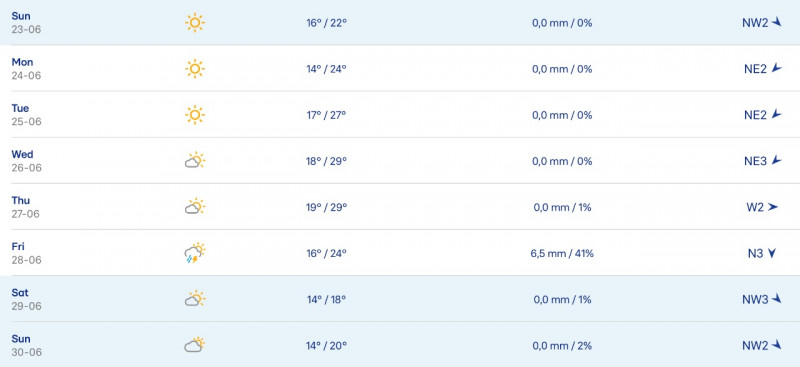This screenshot has height=367, width=800.
Task: Click the partly cloudy icon for Thu 27-06
Action: [195, 207]
